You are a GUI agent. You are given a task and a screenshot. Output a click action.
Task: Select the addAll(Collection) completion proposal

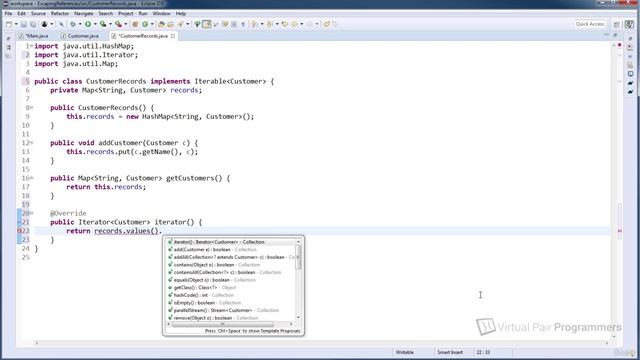pyautogui.click(x=231, y=257)
